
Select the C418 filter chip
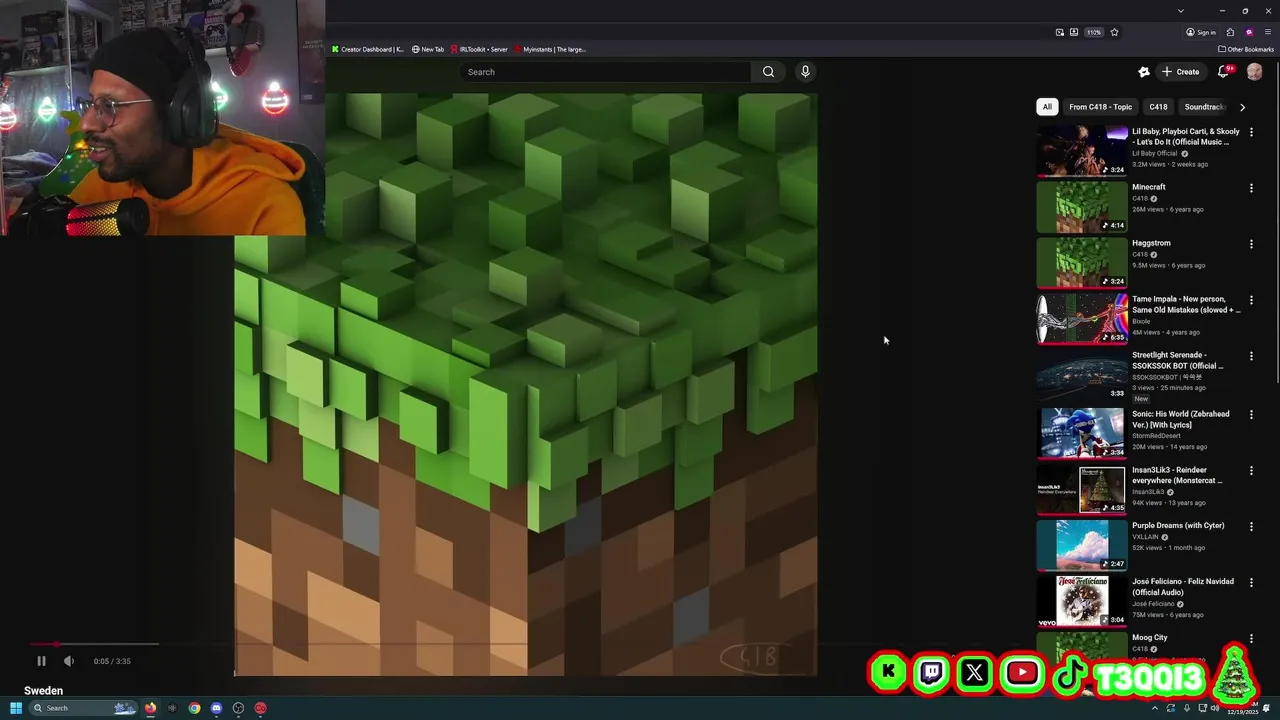click(1158, 107)
